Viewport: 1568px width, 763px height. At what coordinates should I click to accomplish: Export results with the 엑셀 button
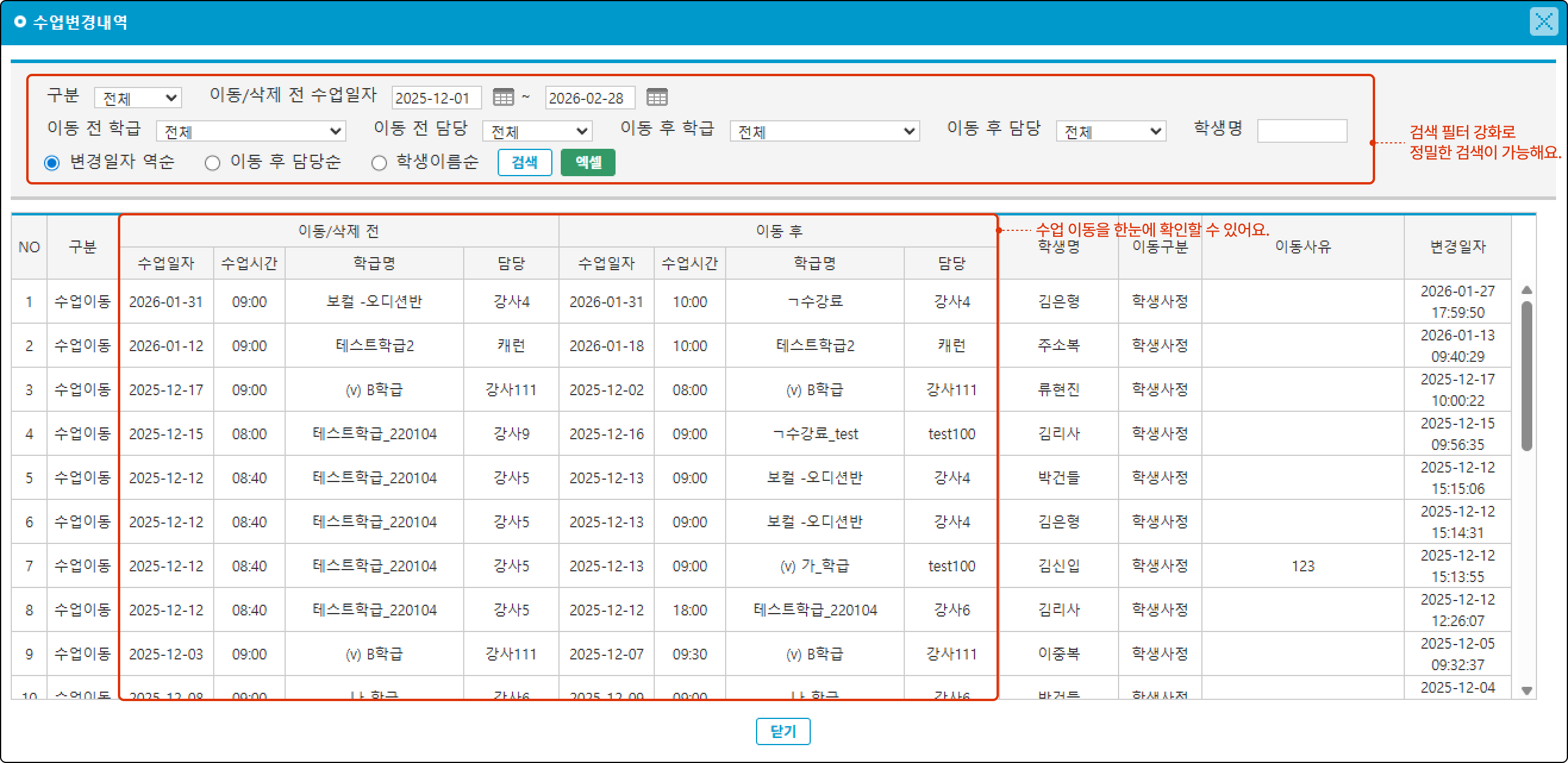[x=588, y=162]
